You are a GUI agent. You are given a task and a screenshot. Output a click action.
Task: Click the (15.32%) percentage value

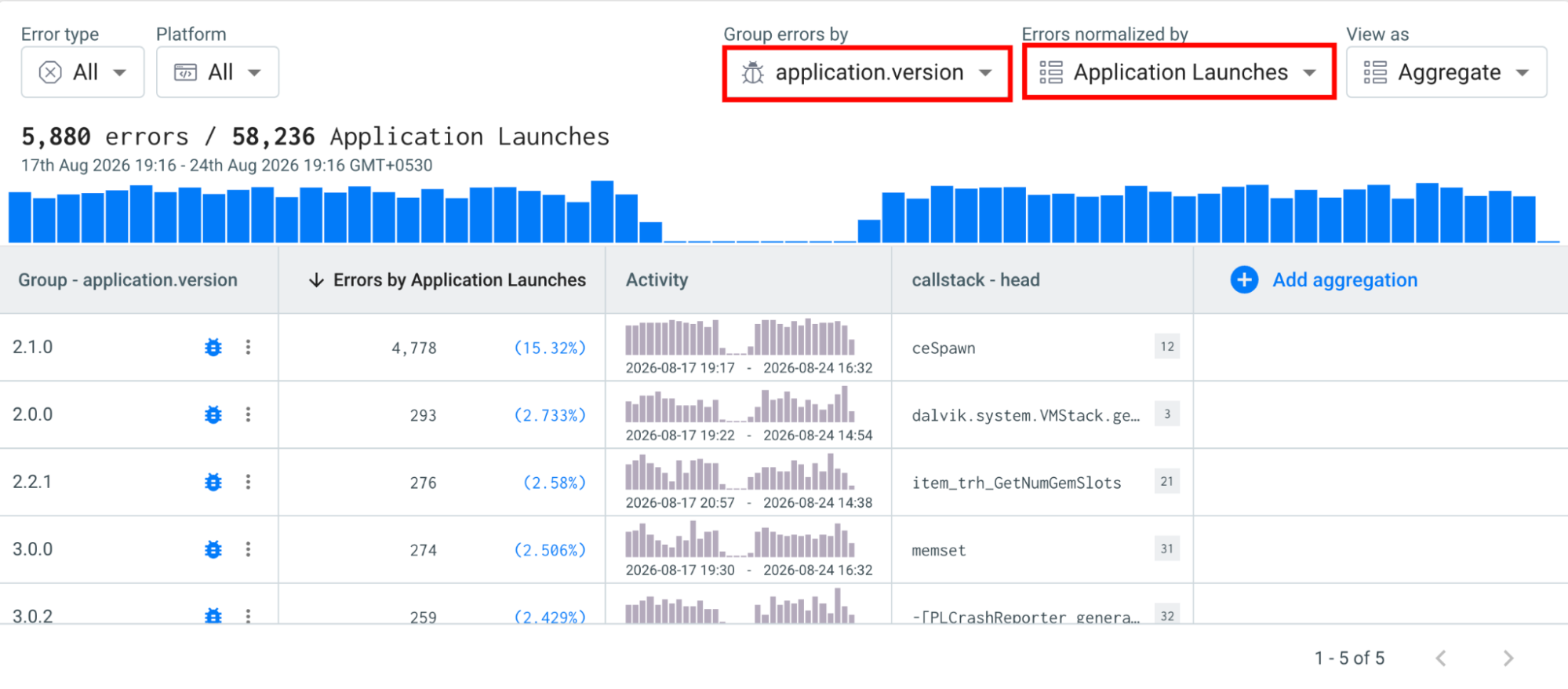[550, 348]
